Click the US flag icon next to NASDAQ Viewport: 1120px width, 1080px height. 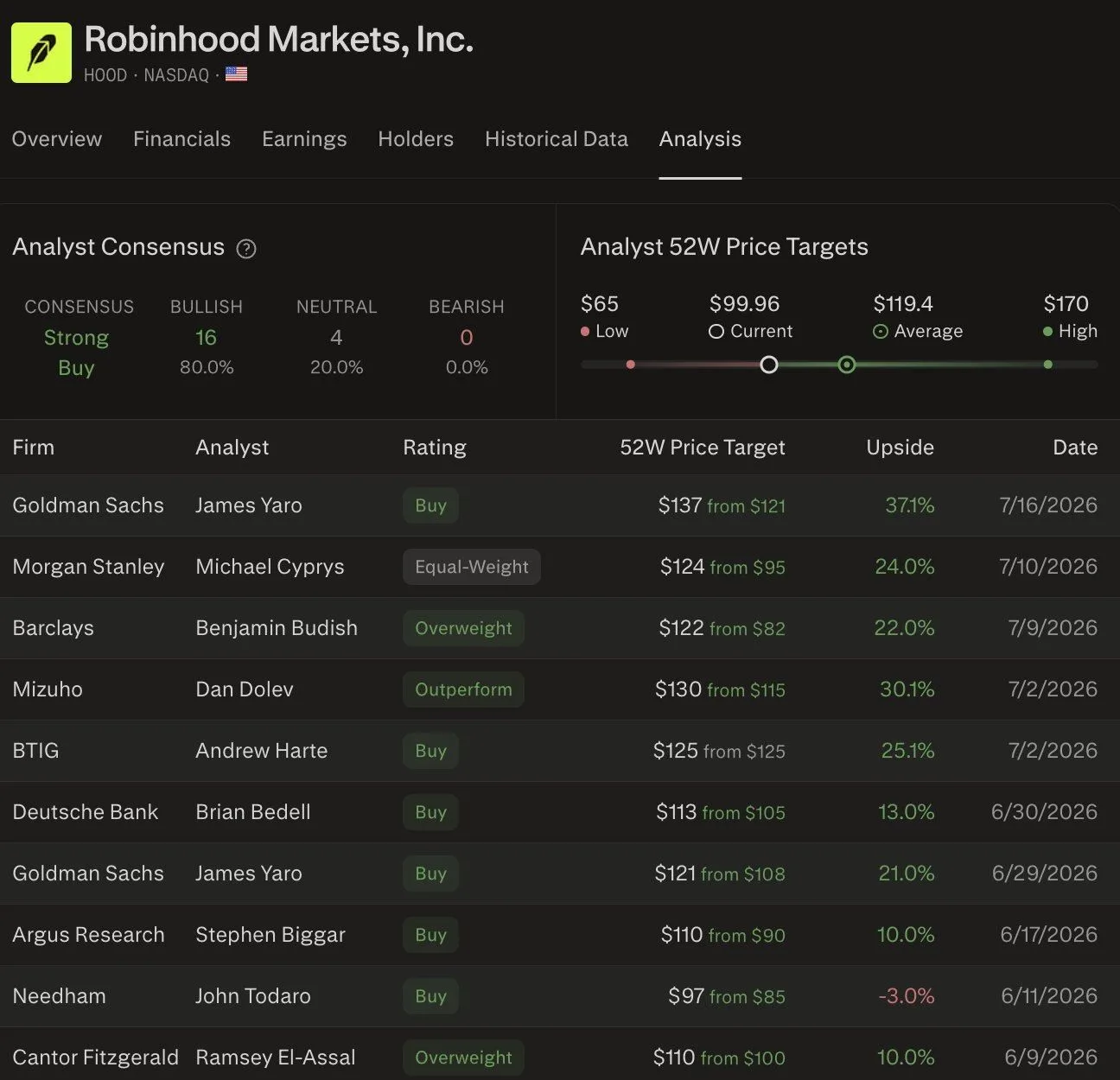pyautogui.click(x=236, y=74)
